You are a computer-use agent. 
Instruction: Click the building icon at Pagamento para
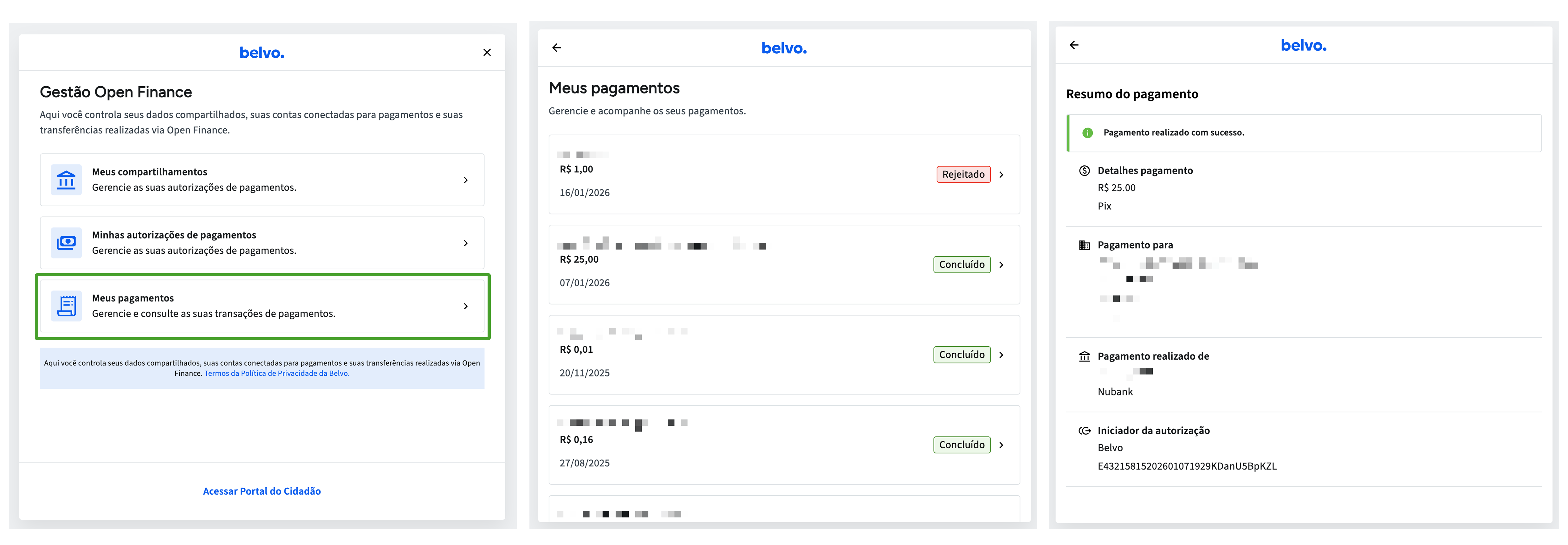pos(1084,245)
